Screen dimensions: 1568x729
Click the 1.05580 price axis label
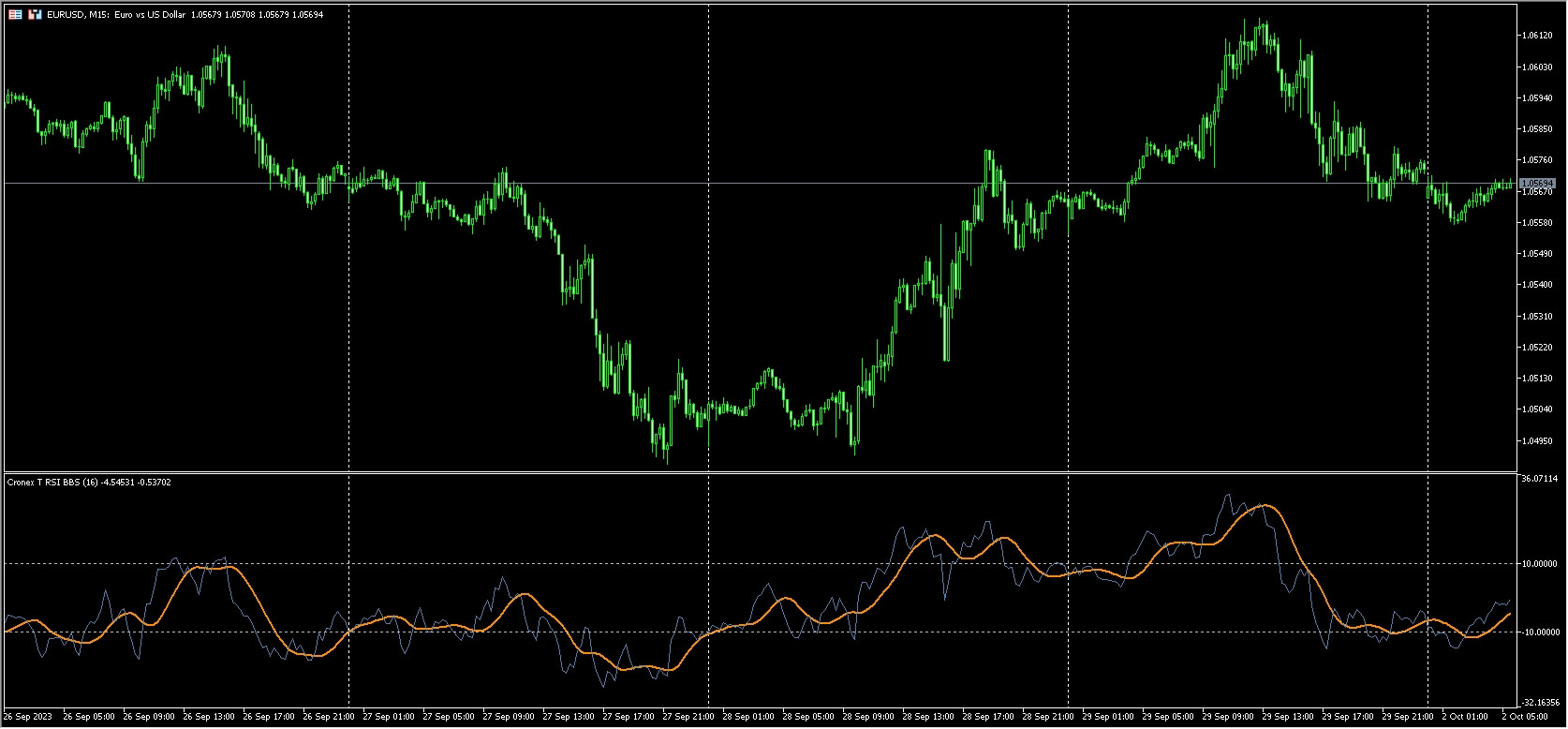[x=1537, y=223]
